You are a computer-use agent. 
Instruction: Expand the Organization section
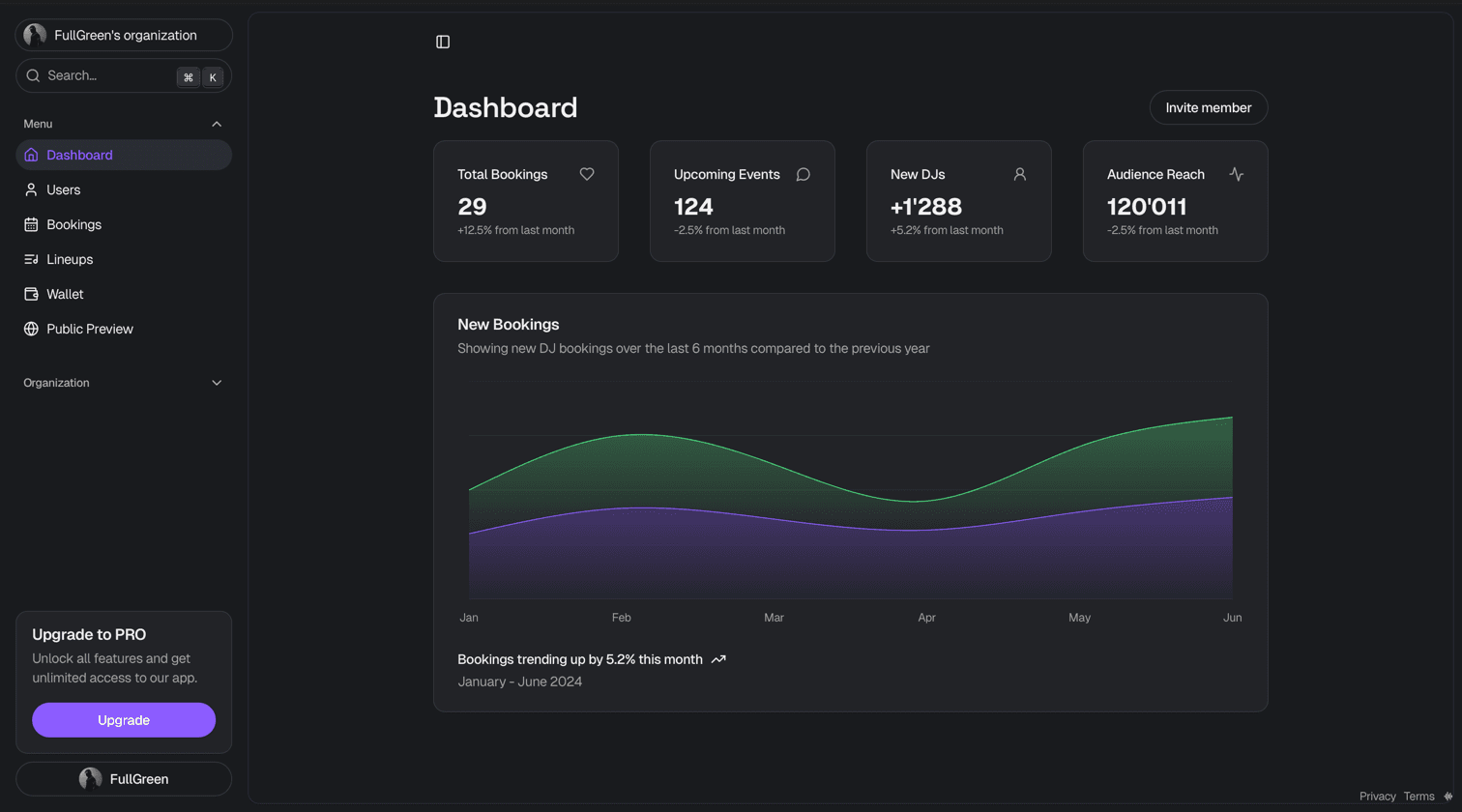(x=217, y=383)
